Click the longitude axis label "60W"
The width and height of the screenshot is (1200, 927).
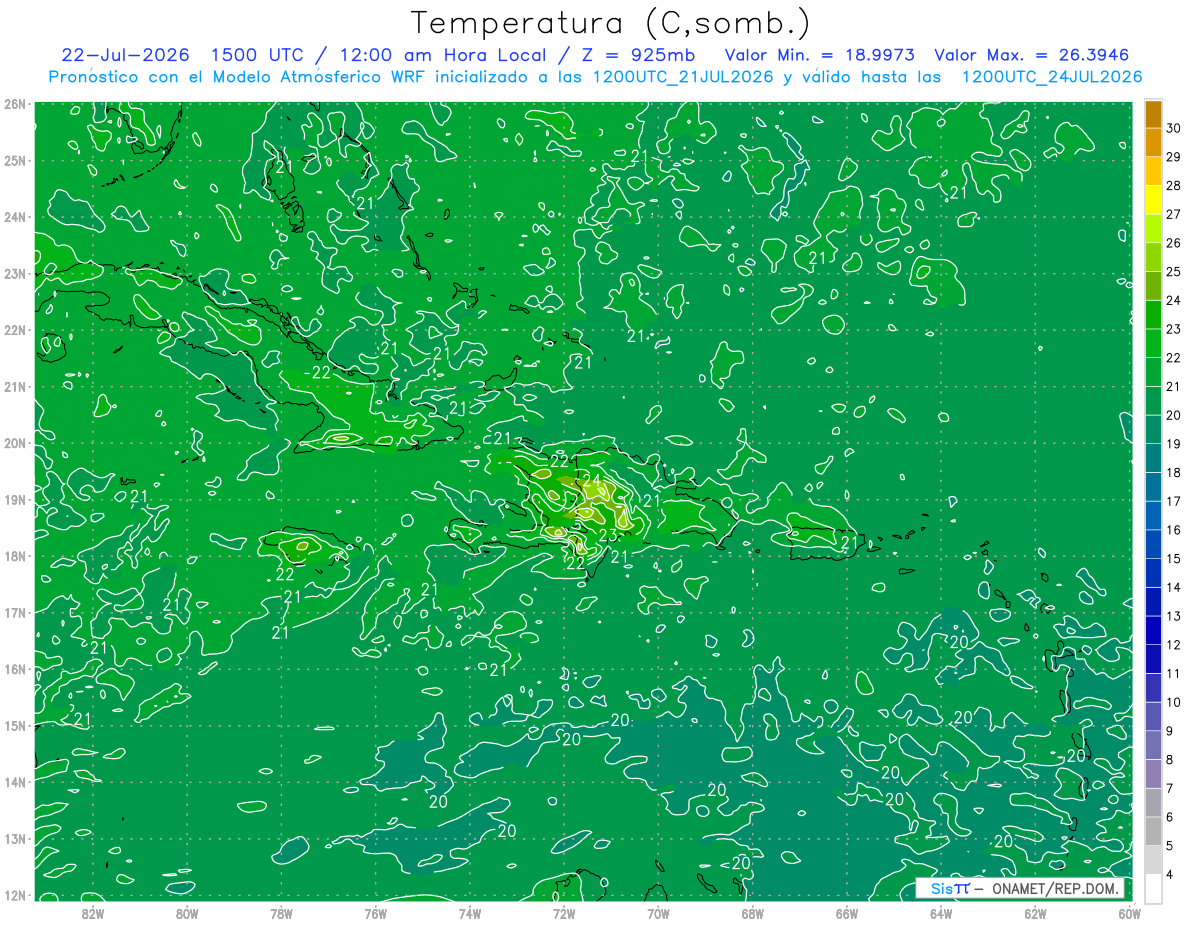[x=1129, y=913]
